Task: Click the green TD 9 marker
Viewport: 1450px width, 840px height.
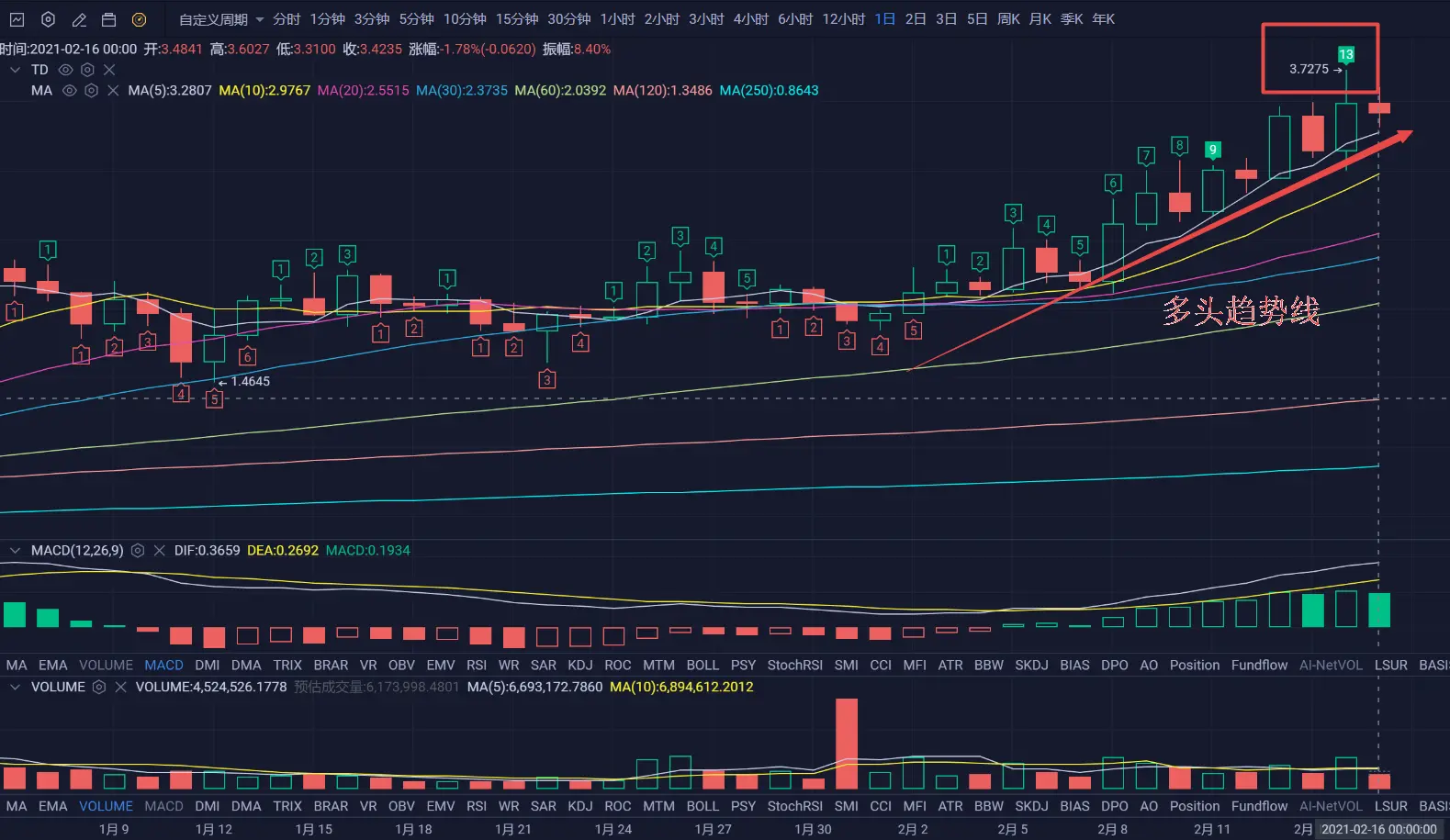Action: (x=1212, y=150)
